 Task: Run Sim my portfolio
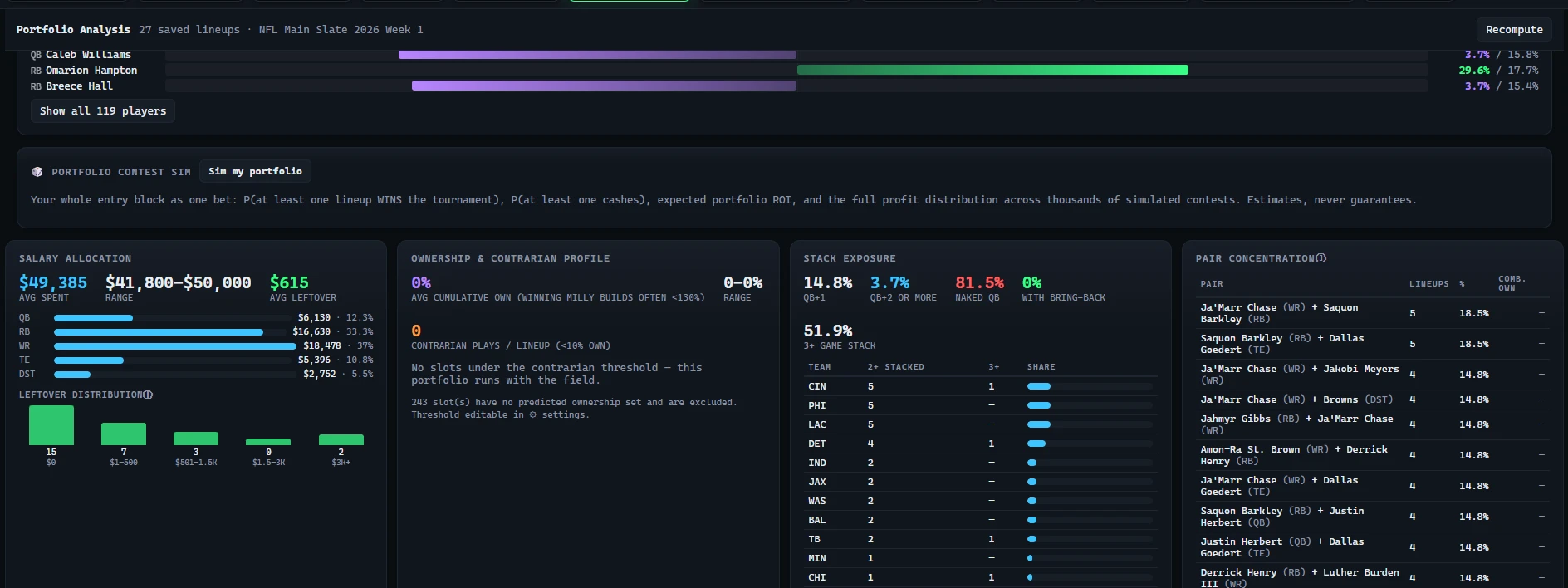(255, 171)
